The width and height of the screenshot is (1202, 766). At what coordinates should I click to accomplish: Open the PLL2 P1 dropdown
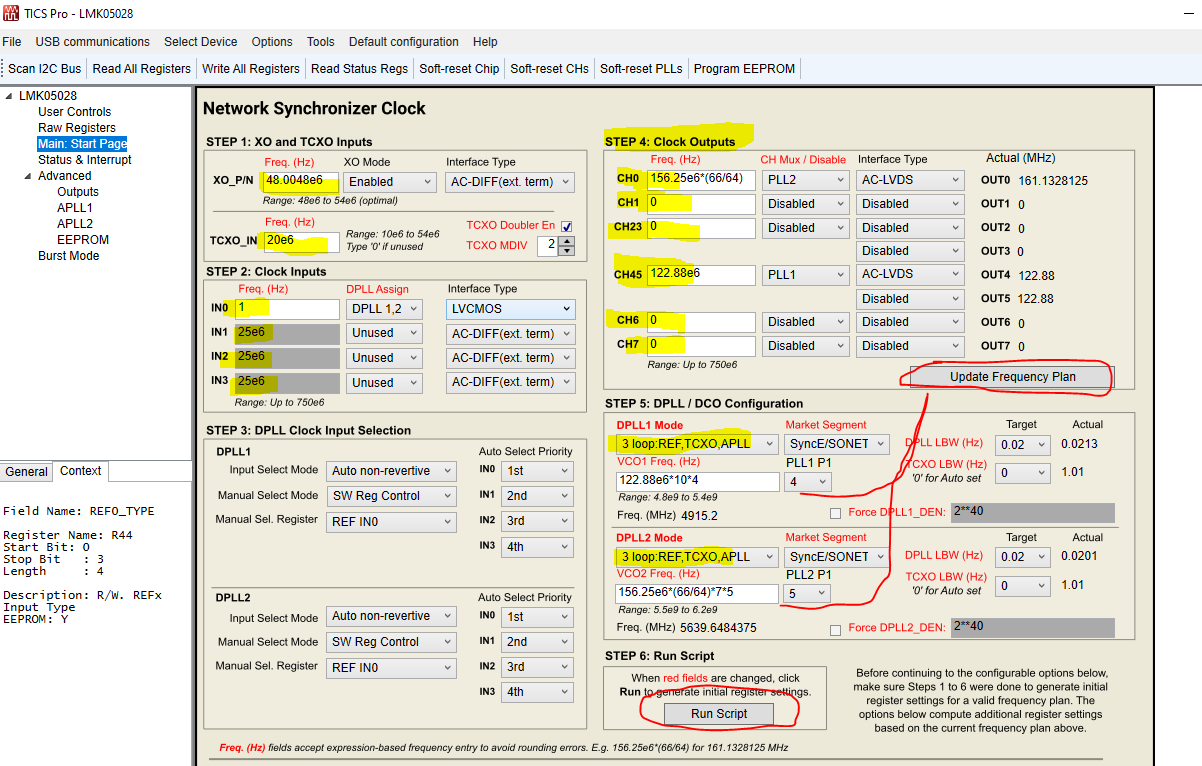808,593
